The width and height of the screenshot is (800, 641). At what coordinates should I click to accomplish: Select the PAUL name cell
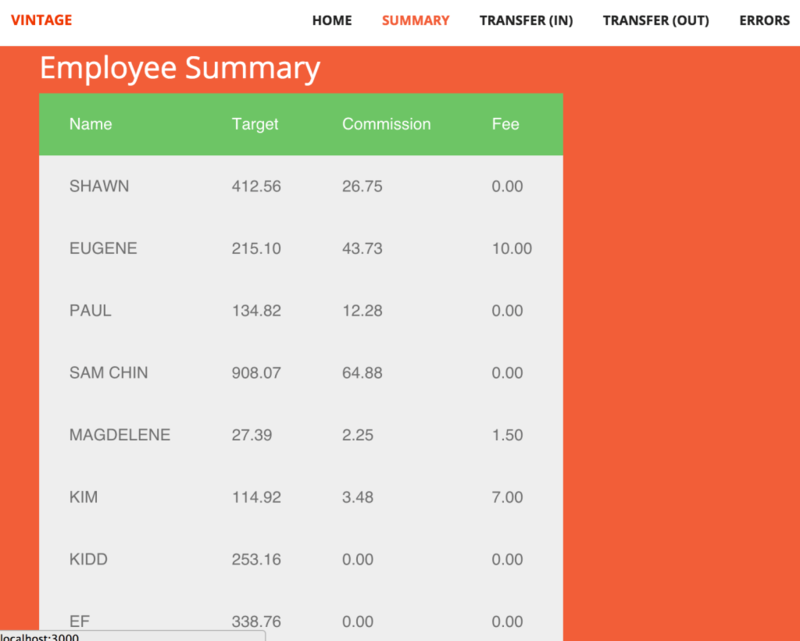click(x=90, y=311)
